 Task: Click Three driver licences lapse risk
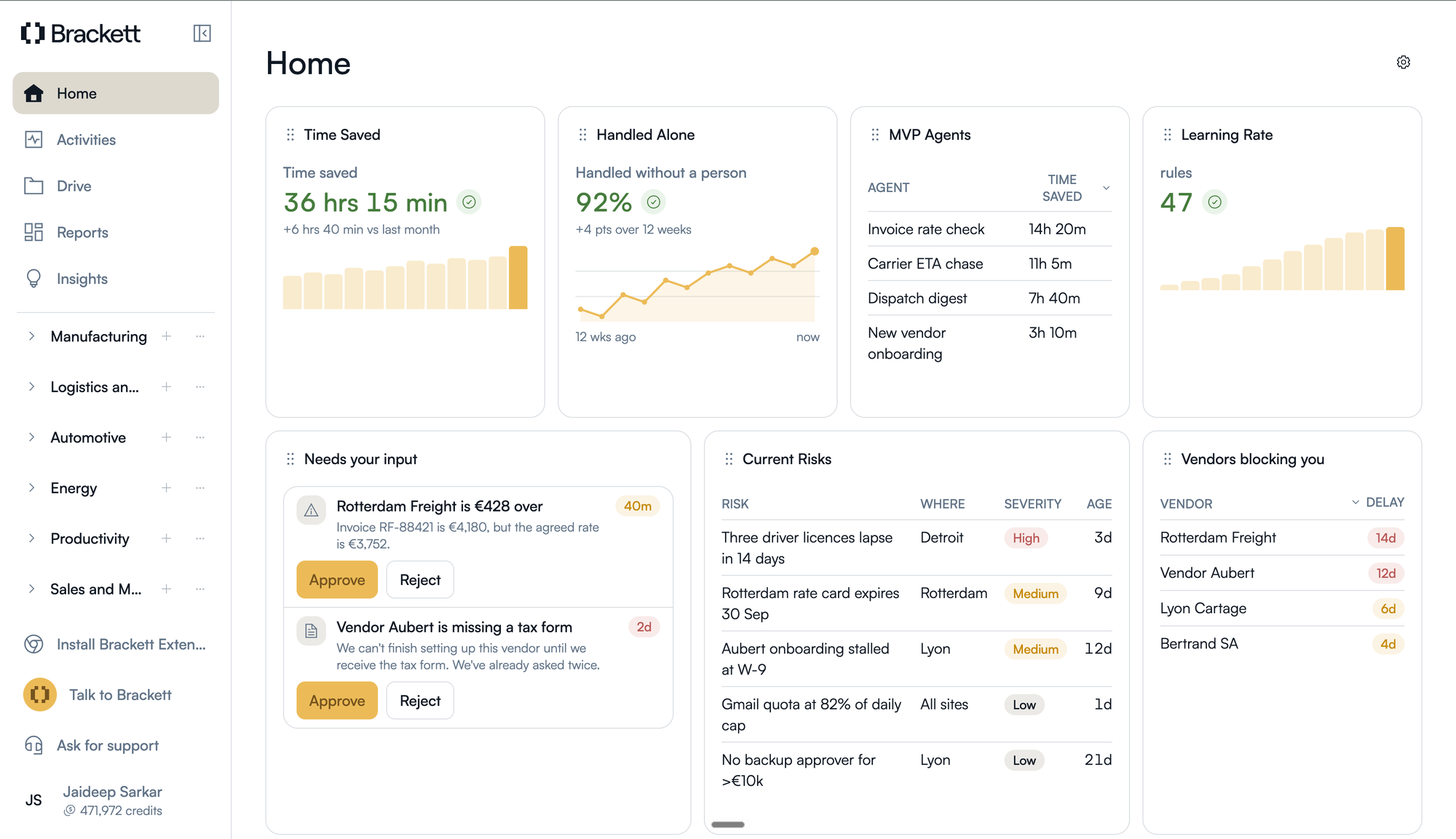[x=917, y=548]
